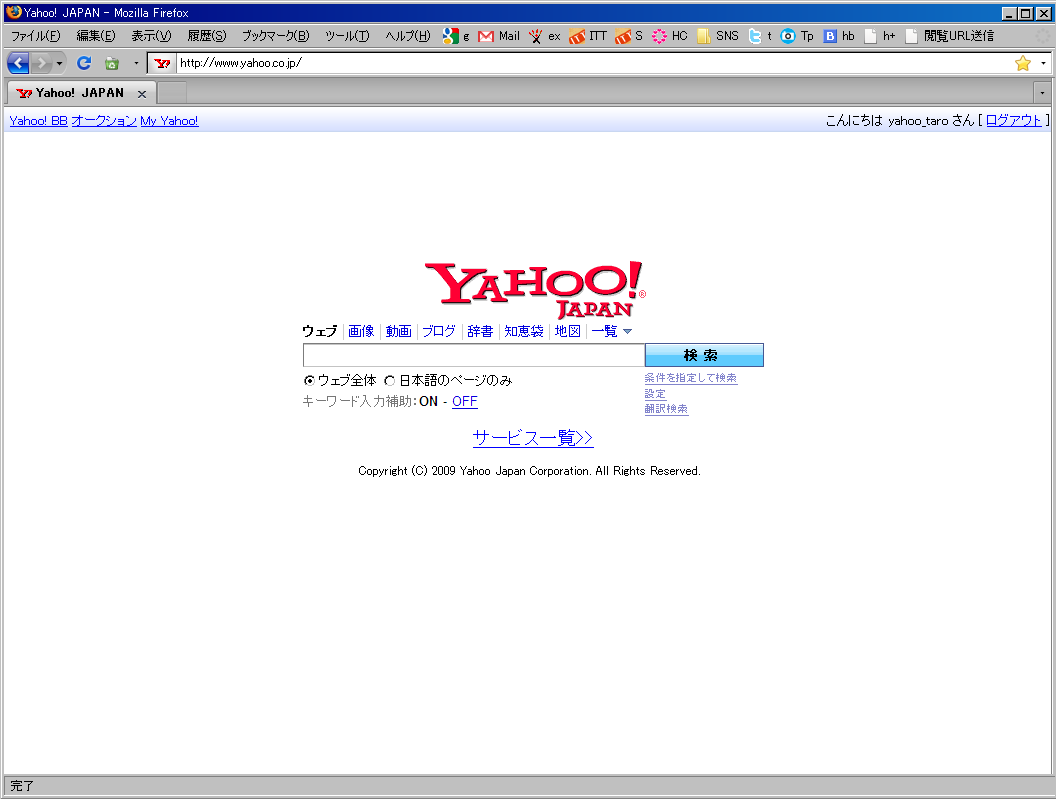Image resolution: width=1056 pixels, height=799 pixels.
Task: Open the ツール(T) menu
Action: pos(347,36)
